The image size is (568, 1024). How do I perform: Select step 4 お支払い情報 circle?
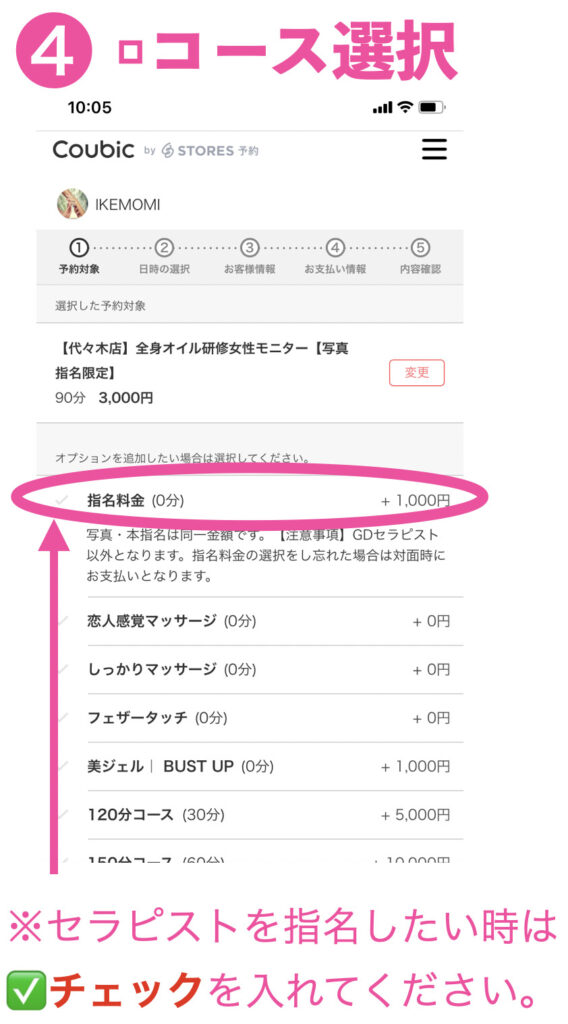click(x=335, y=248)
